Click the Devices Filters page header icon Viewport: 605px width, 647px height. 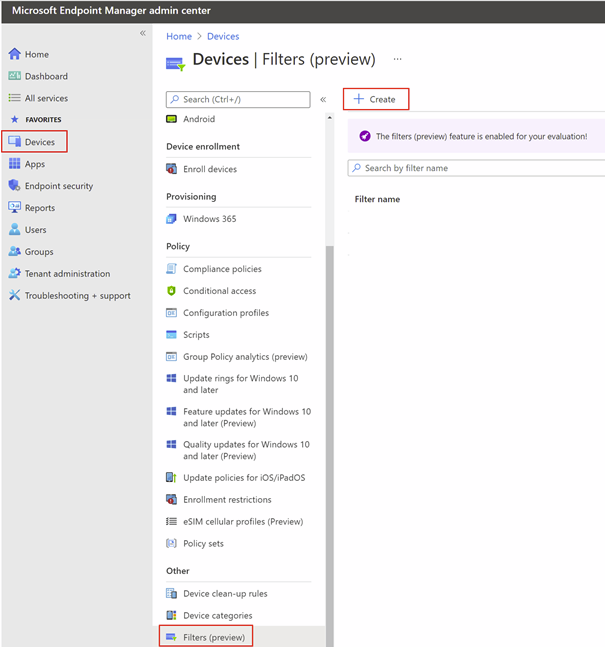point(176,64)
